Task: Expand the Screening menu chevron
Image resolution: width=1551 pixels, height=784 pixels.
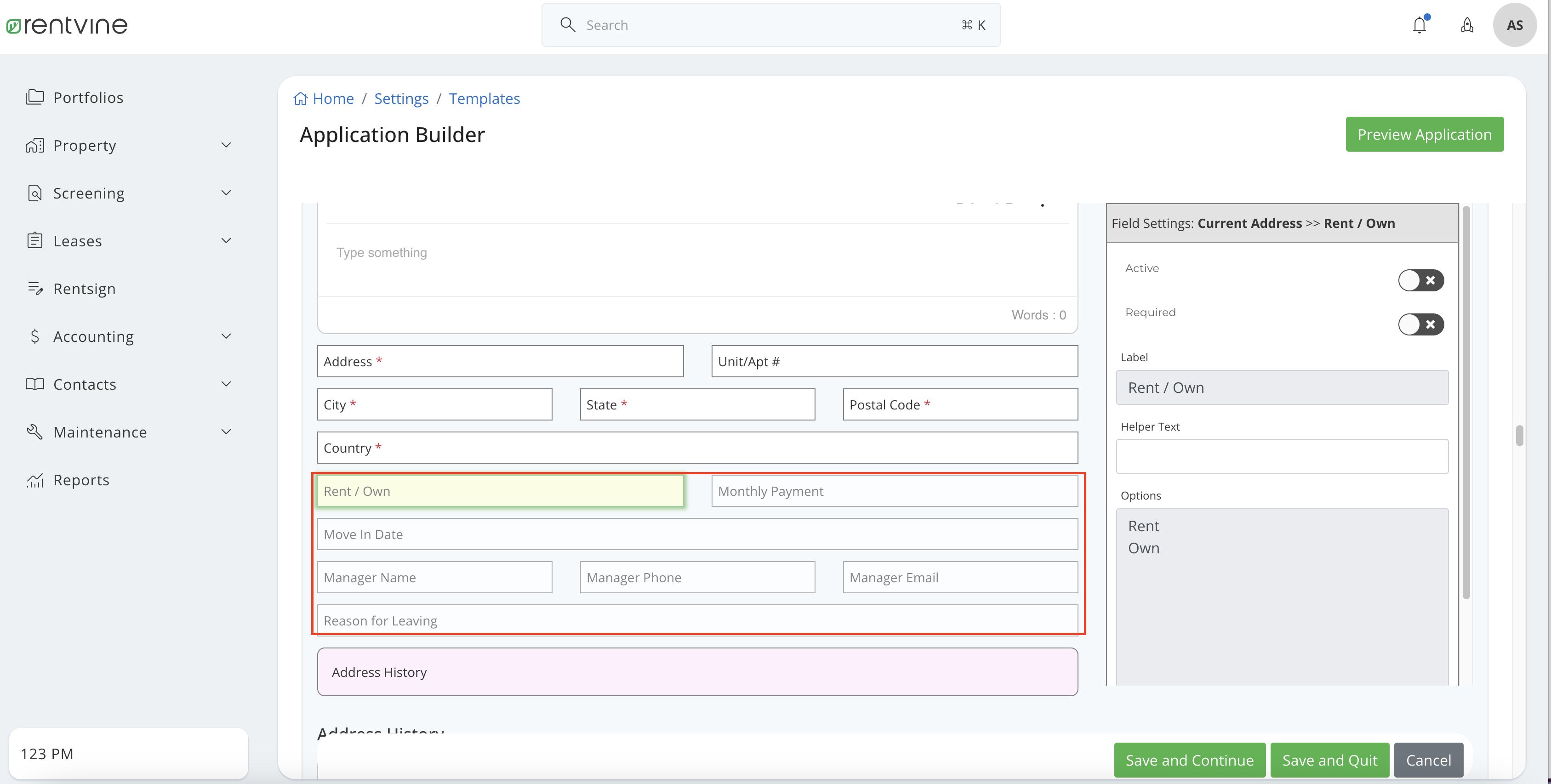Action: click(226, 193)
